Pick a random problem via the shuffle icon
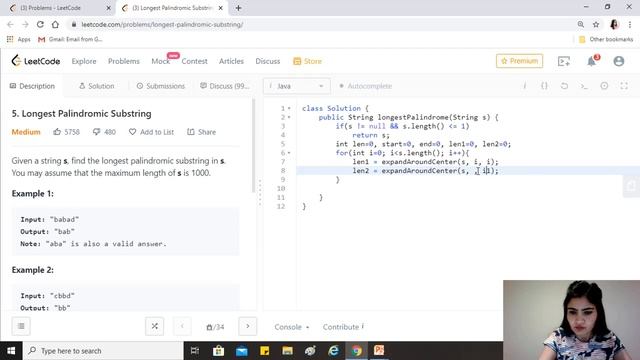 tap(154, 326)
